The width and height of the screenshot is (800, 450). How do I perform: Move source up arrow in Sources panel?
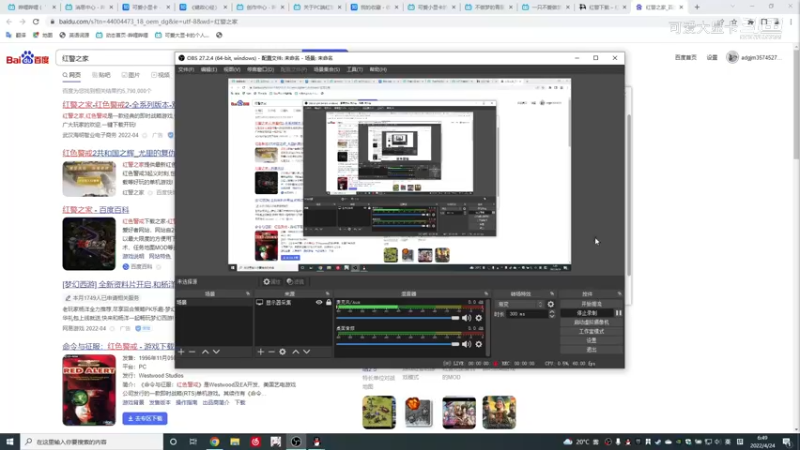[295, 352]
